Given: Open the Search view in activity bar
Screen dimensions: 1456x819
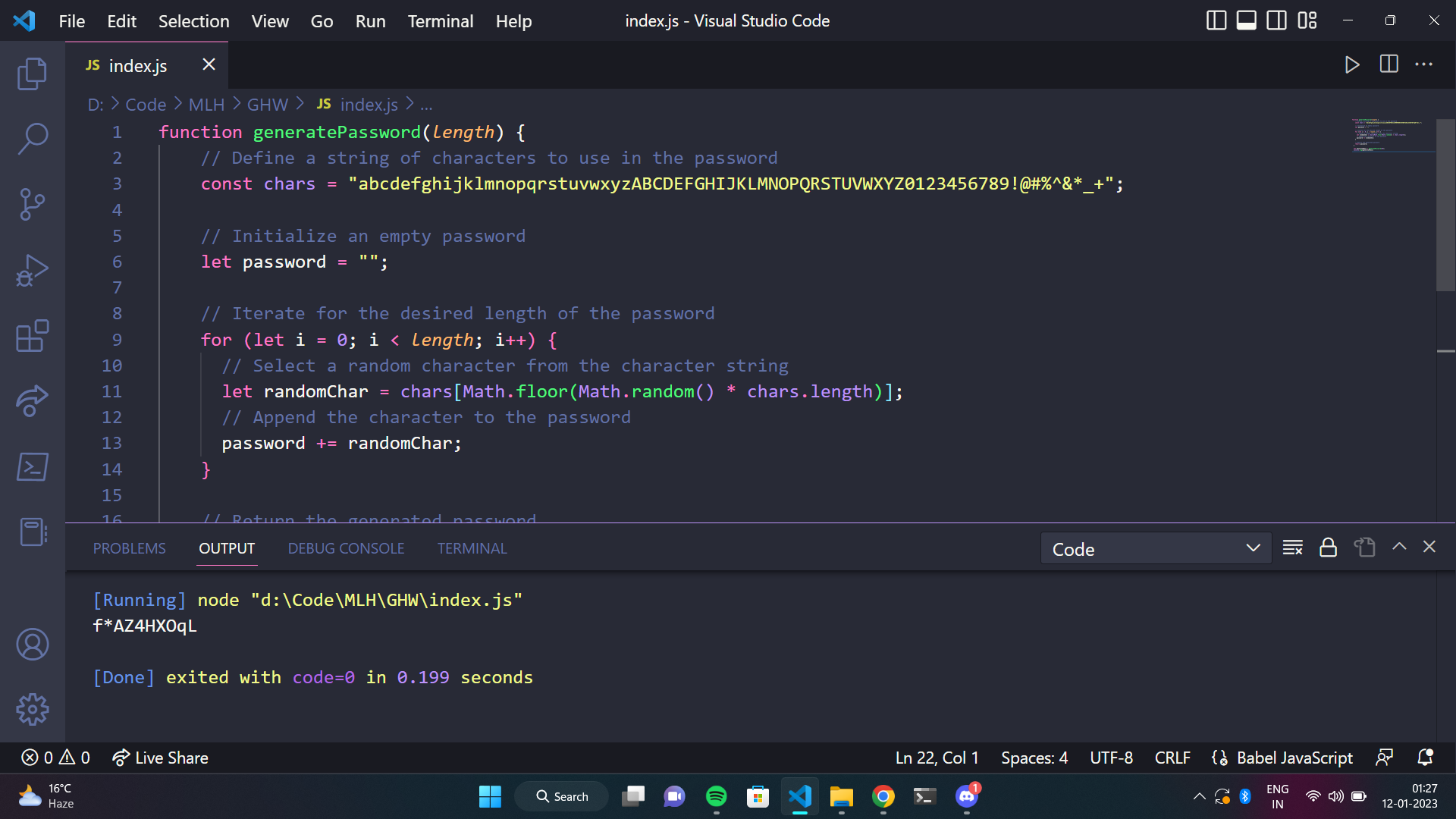Looking at the screenshot, I should click(32, 139).
